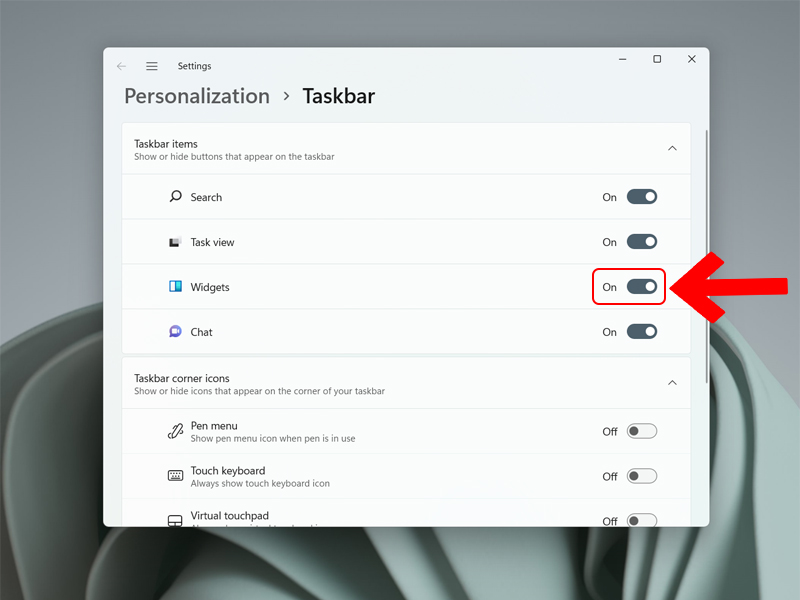Viewport: 800px width, 600px height.
Task: Click the Pen menu icon
Action: (175, 430)
